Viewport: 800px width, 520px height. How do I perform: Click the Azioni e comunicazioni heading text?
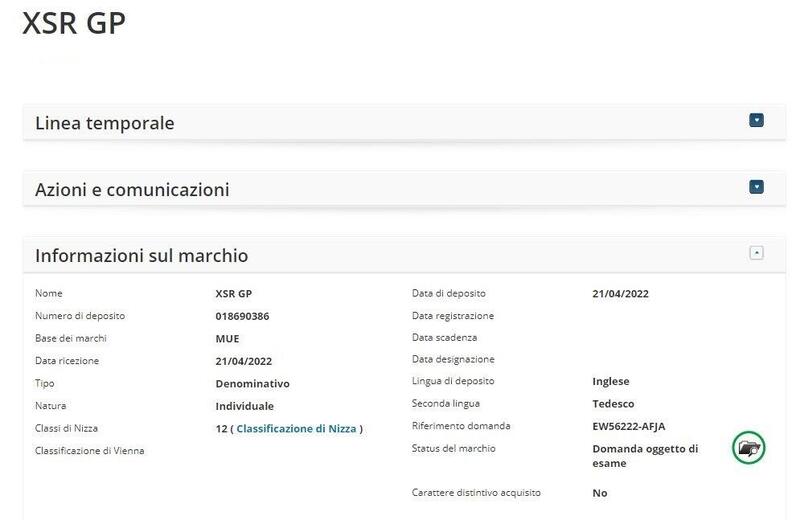click(x=132, y=189)
